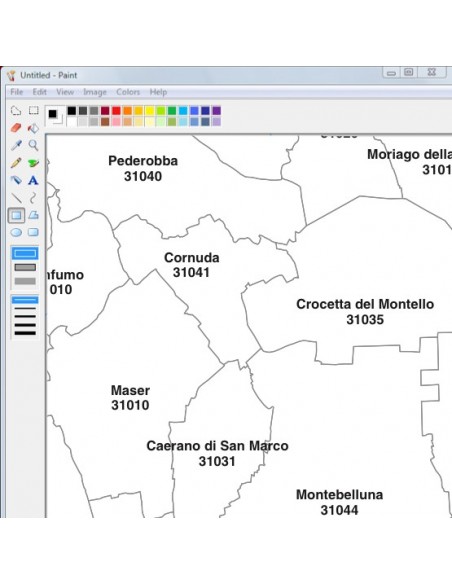Image resolution: width=452 pixels, height=584 pixels.
Task: Pick the white palette color
Action: coord(71,121)
